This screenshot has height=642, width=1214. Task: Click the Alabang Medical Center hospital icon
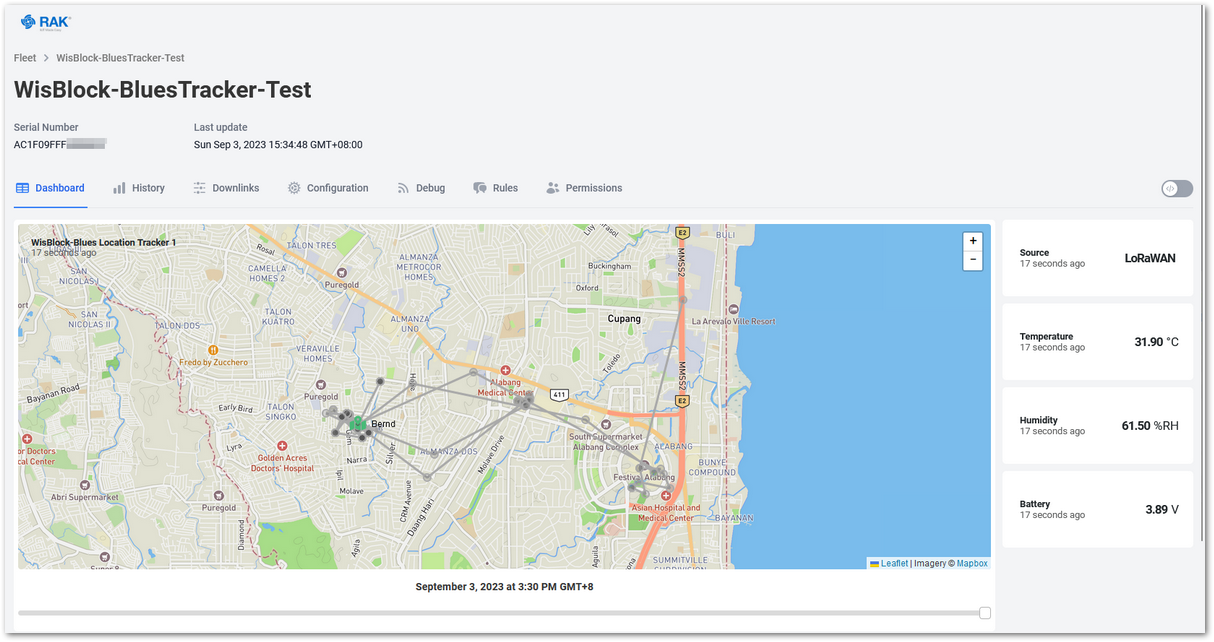tap(505, 371)
